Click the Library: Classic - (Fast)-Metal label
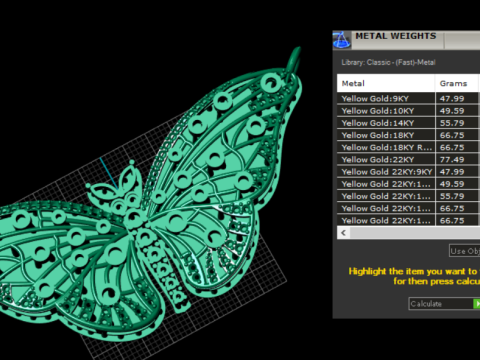Viewport: 480px width, 360px height. coord(388,62)
